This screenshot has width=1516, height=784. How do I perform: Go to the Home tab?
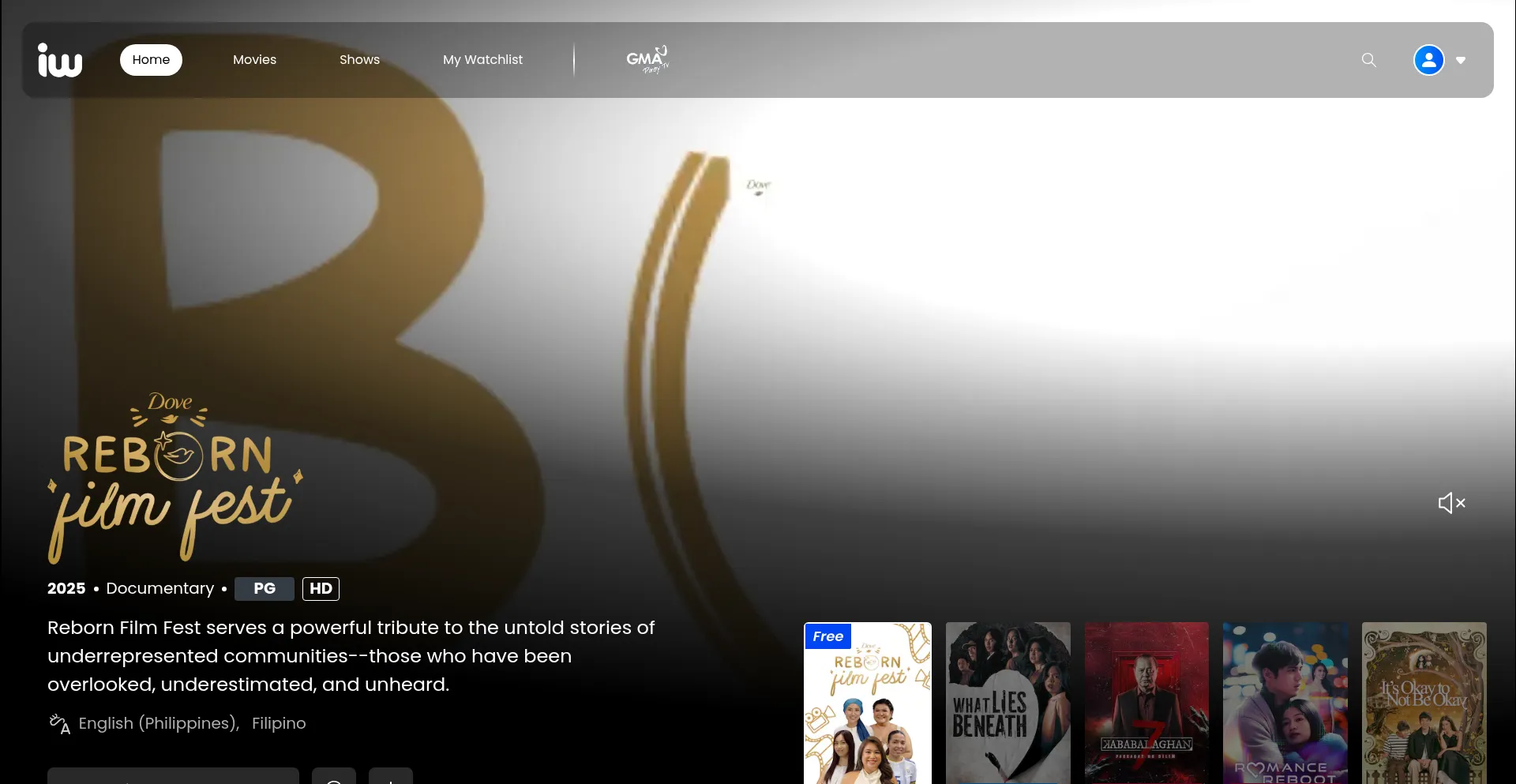[x=151, y=60]
